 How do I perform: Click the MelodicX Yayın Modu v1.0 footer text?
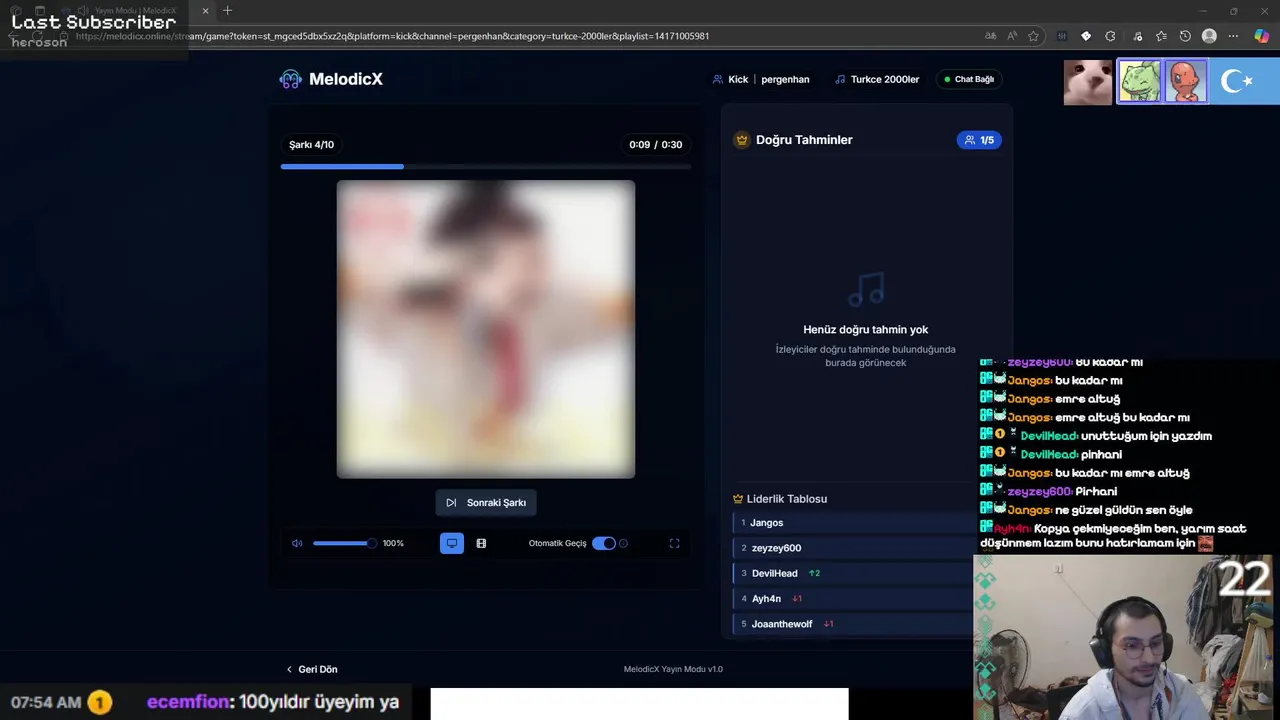pyautogui.click(x=673, y=669)
